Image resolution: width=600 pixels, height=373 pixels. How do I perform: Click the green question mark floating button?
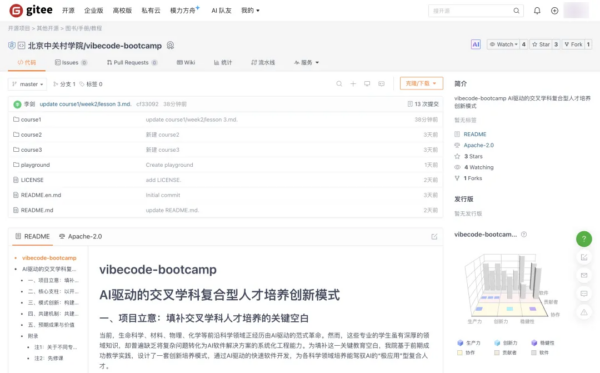584,239
